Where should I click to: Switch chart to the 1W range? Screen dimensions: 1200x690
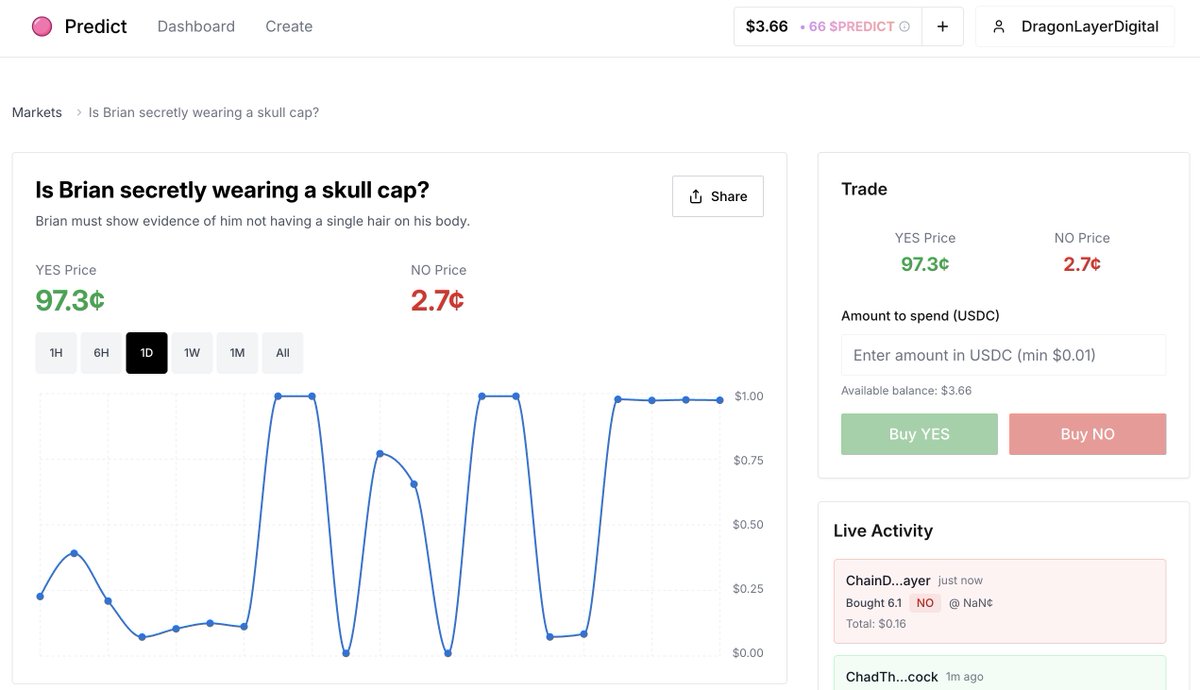click(192, 353)
